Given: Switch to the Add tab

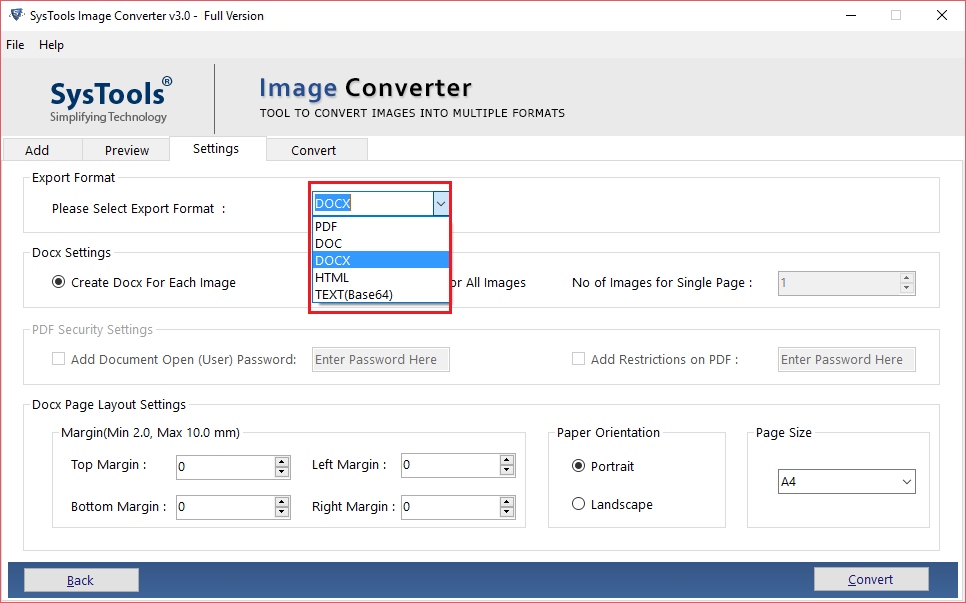Looking at the screenshot, I should pos(43,150).
